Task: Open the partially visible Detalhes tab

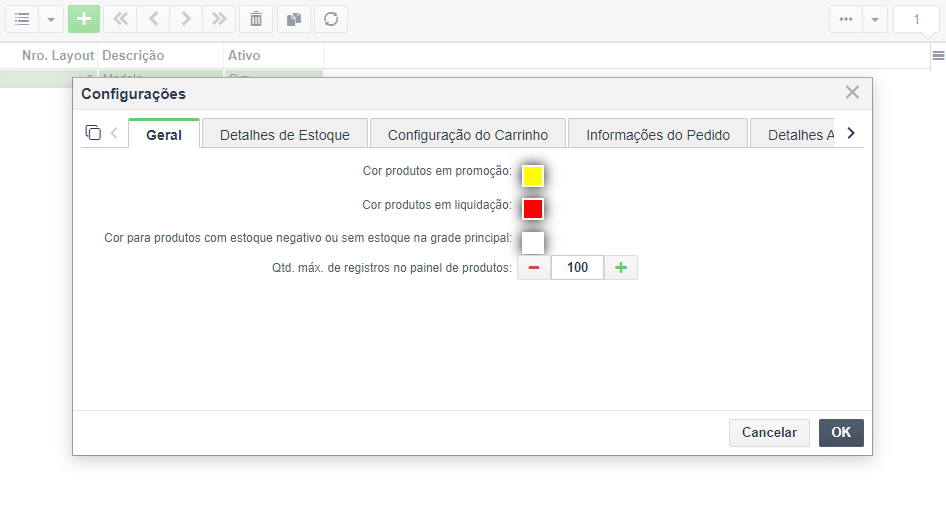Action: point(793,135)
